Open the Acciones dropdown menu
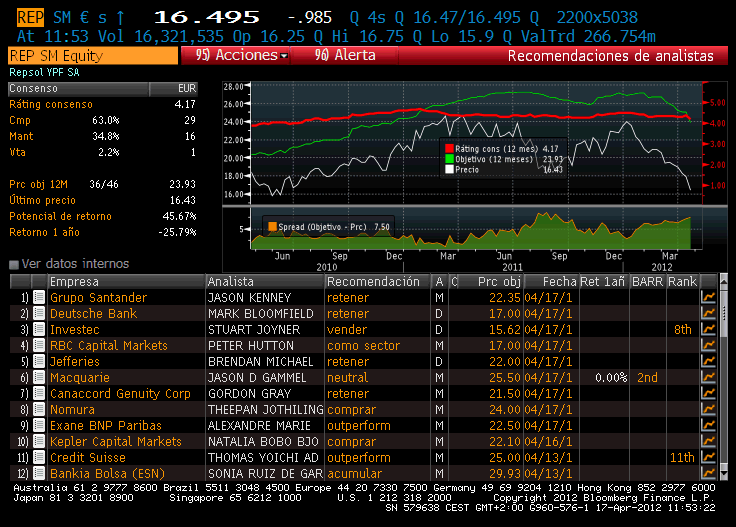The height and width of the screenshot is (527, 736). click(241, 55)
